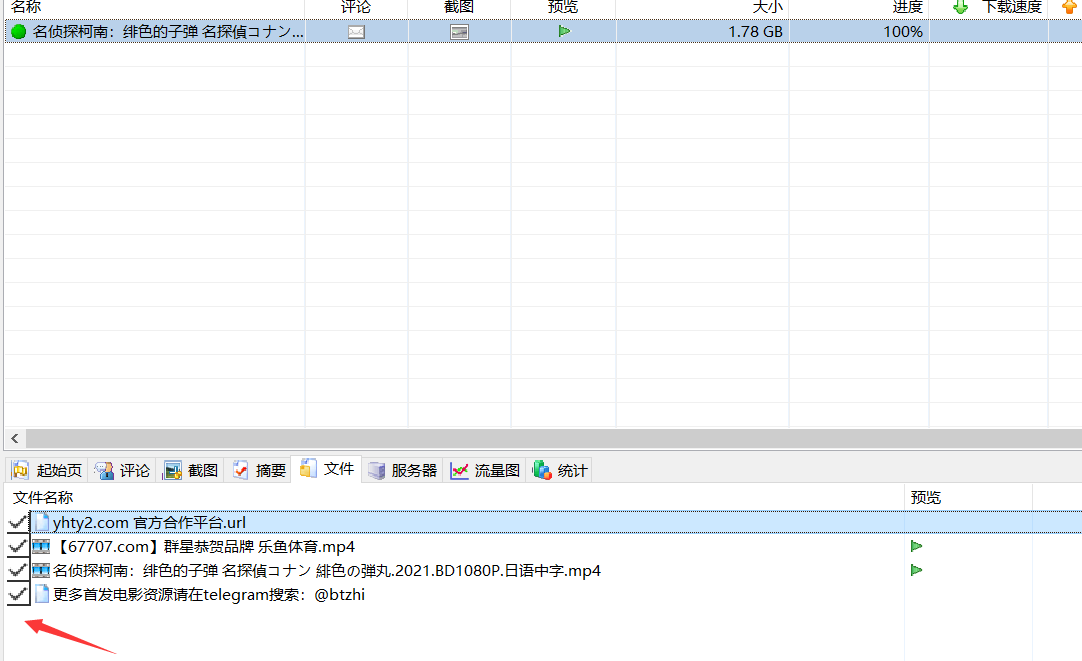Click the horizontal scrollbar track of torrent list
This screenshot has width=1082, height=661.
pyautogui.click(x=553, y=438)
